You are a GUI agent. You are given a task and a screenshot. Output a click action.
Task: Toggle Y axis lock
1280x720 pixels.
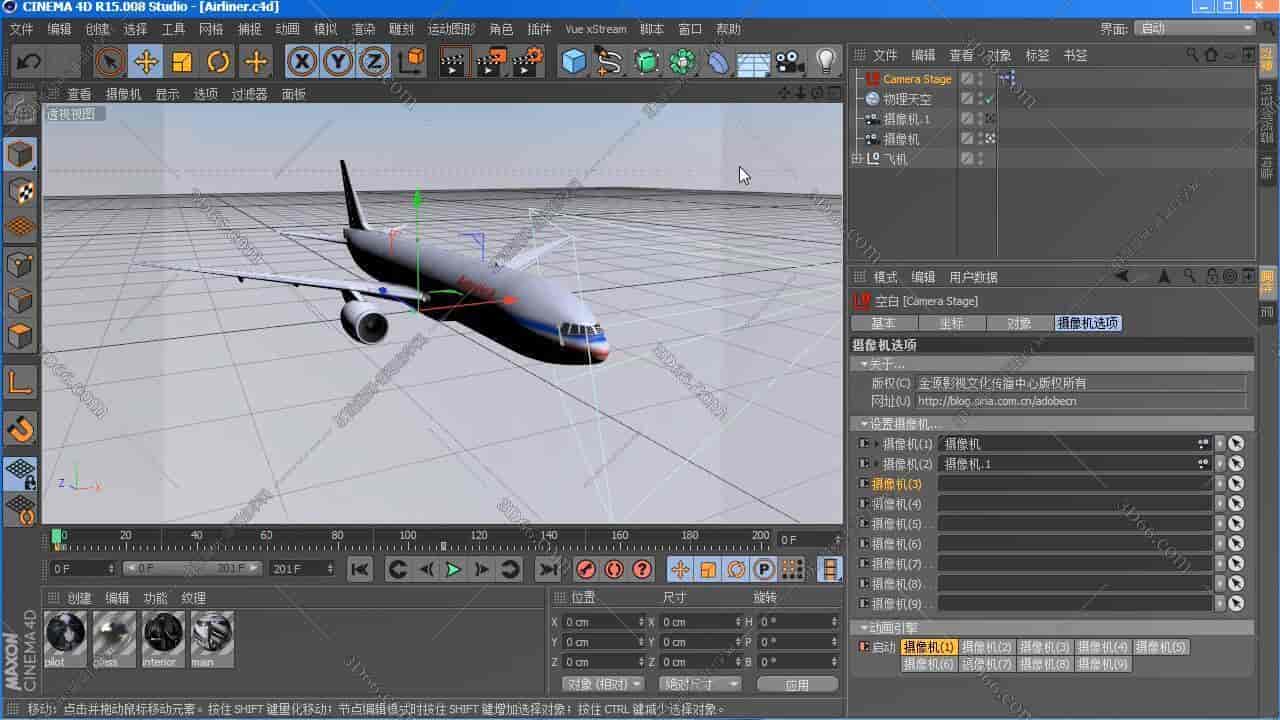pos(339,62)
